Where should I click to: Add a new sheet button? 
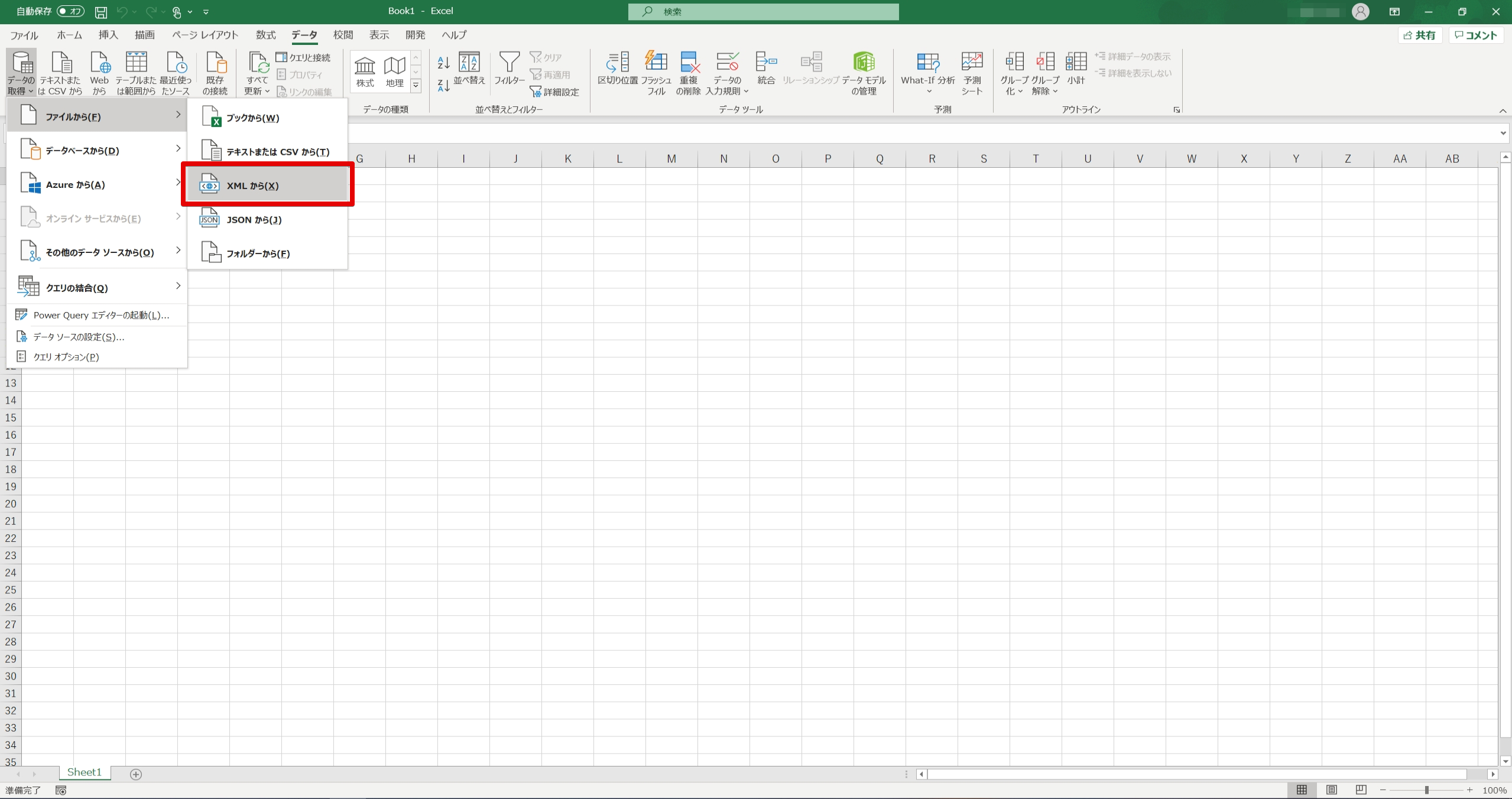pos(136,774)
